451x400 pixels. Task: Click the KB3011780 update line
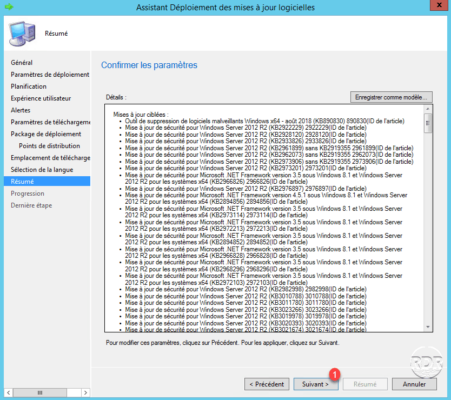[246, 303]
